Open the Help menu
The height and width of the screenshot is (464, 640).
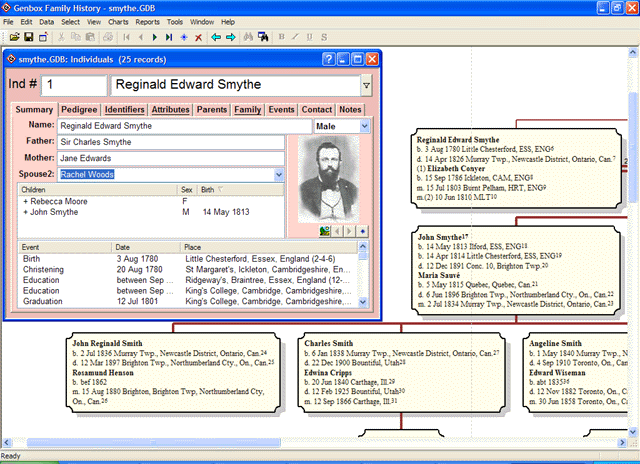tap(228, 22)
